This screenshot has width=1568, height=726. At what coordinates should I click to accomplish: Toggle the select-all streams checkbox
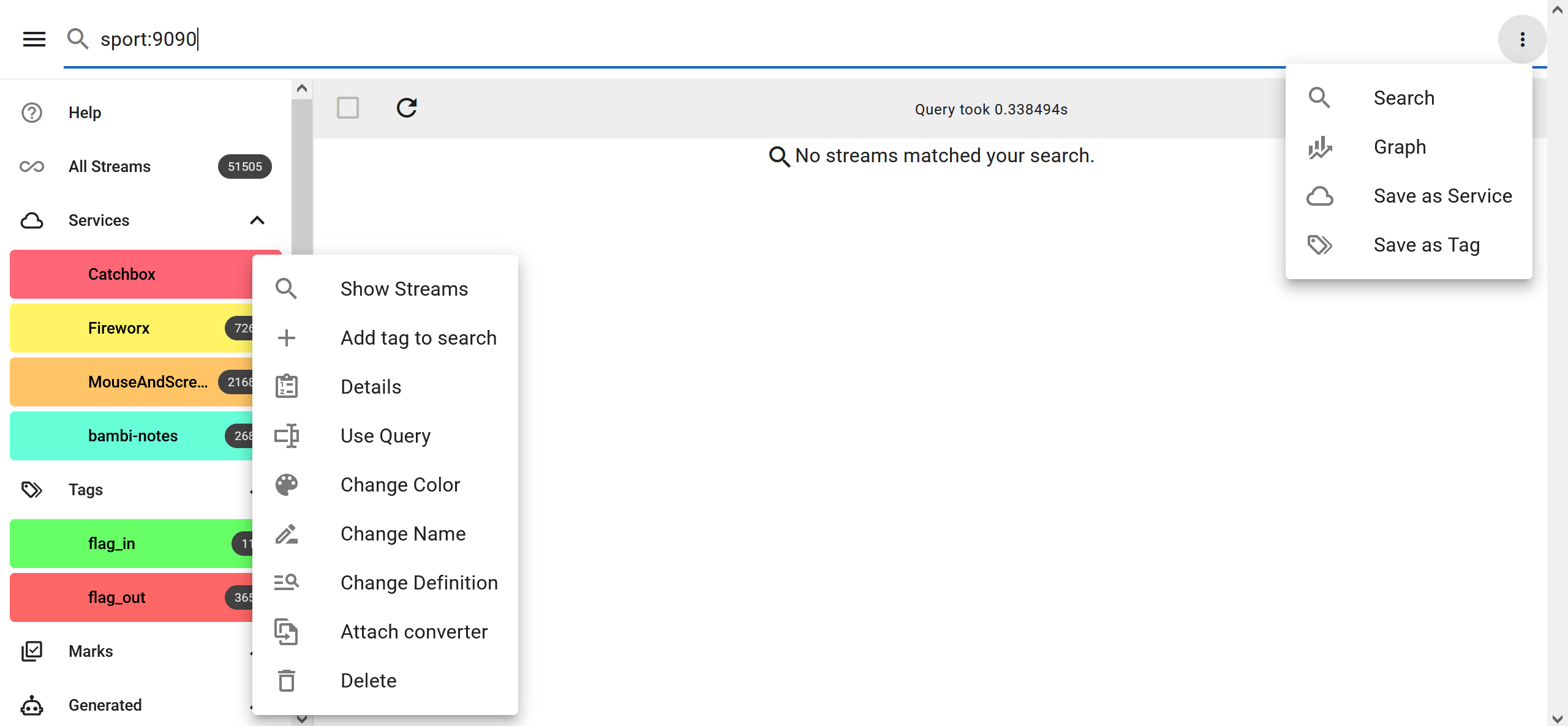(347, 108)
